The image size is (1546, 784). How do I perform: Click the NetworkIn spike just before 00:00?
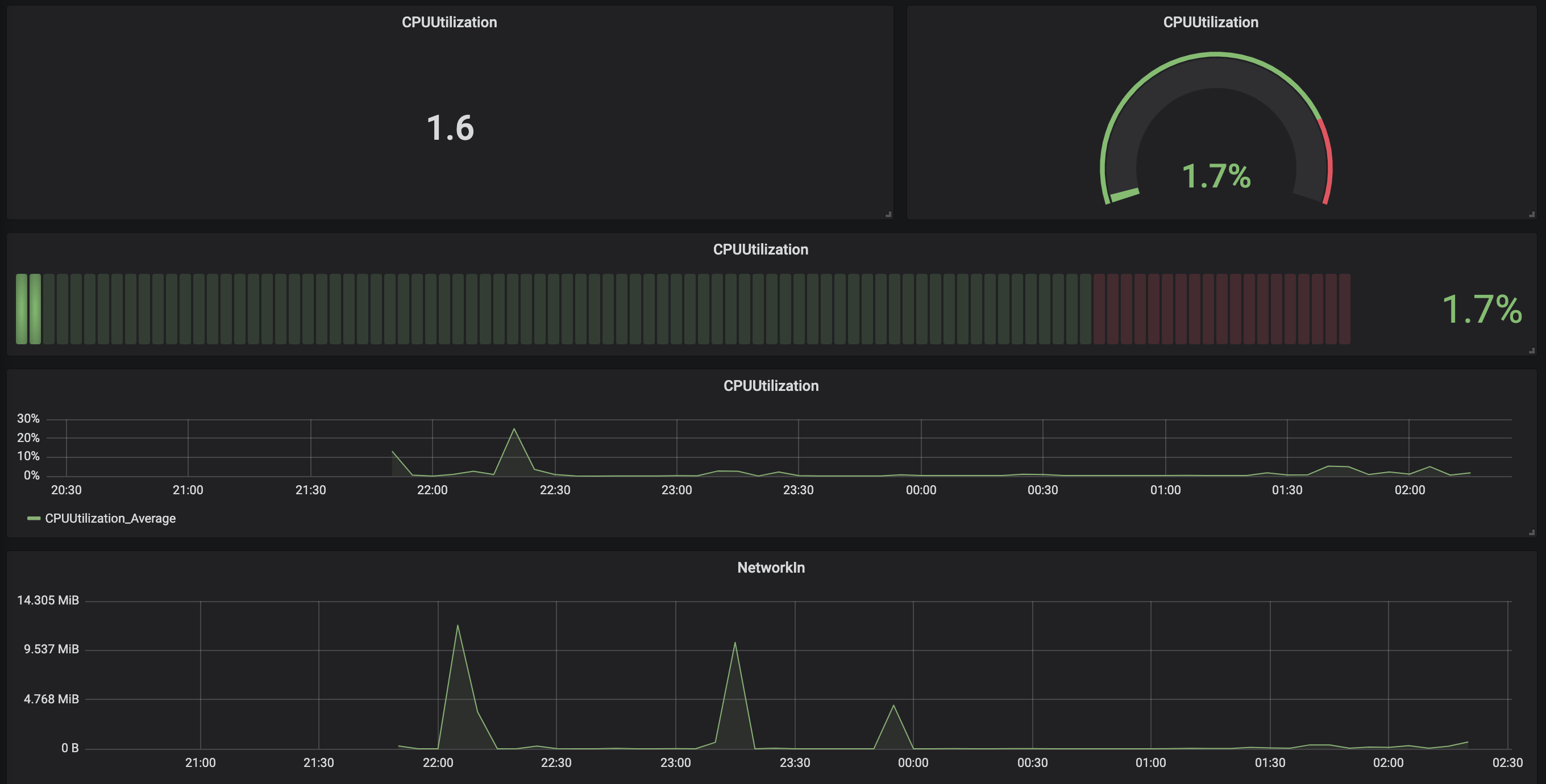pos(893,706)
